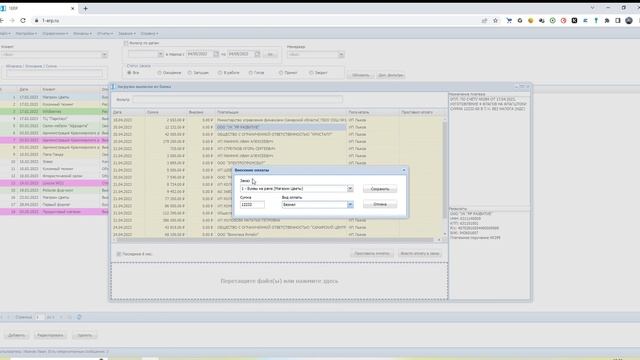Viewport: 640px width, 360px height.
Task: Open the Справочники menu
Action: point(55,33)
